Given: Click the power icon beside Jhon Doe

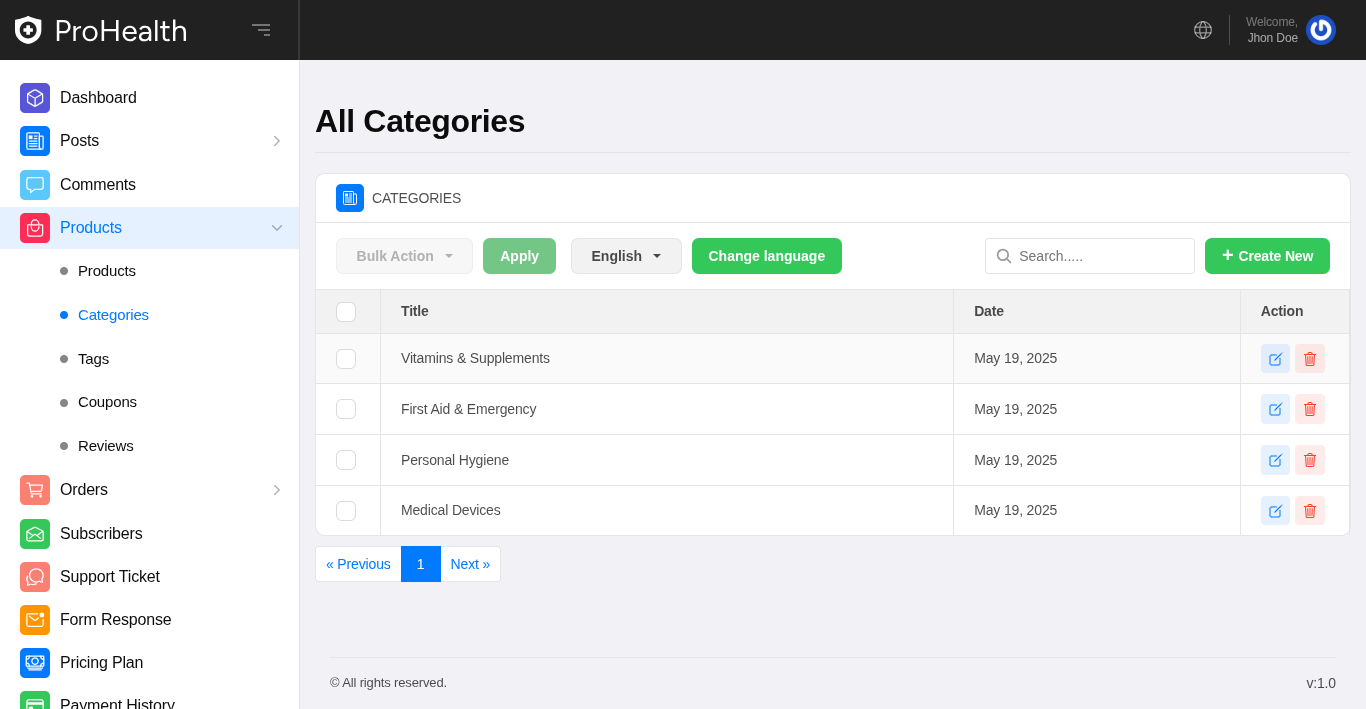Looking at the screenshot, I should (1320, 30).
